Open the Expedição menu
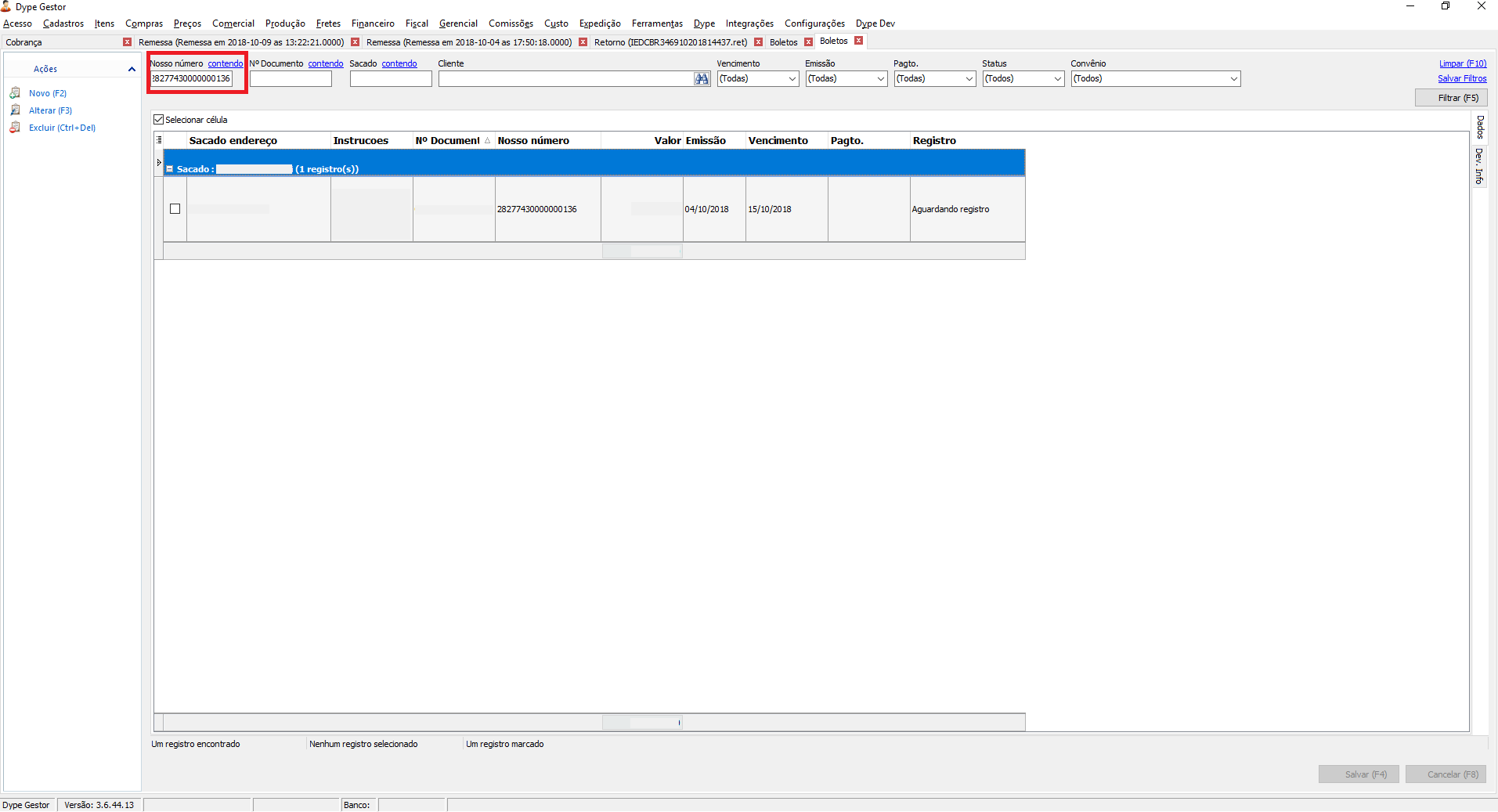Viewport: 1498px width, 812px height. pyautogui.click(x=600, y=23)
